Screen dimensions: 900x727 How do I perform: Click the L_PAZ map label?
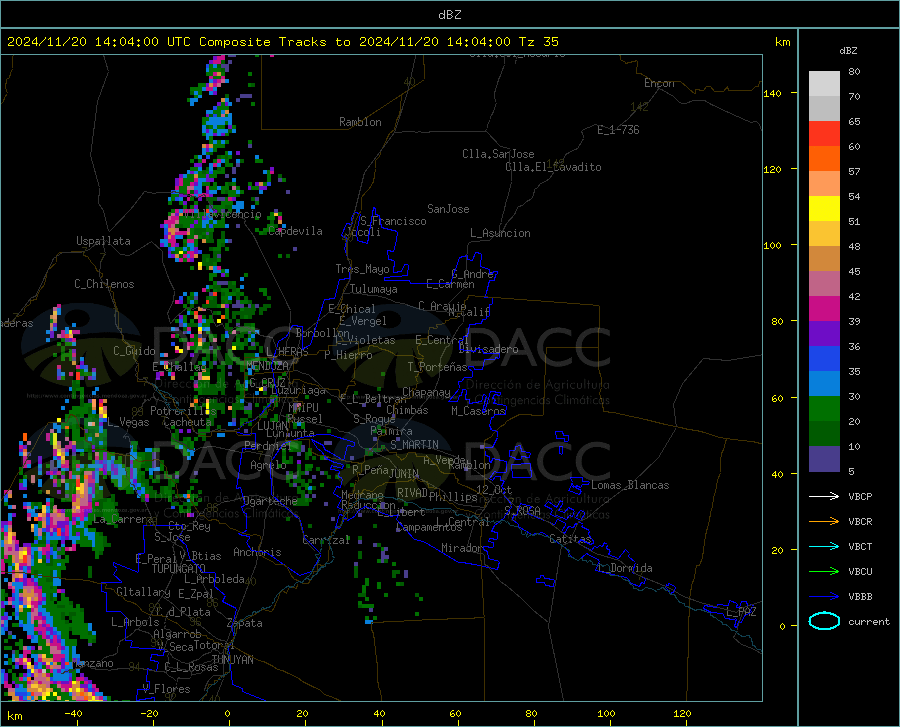(741, 612)
